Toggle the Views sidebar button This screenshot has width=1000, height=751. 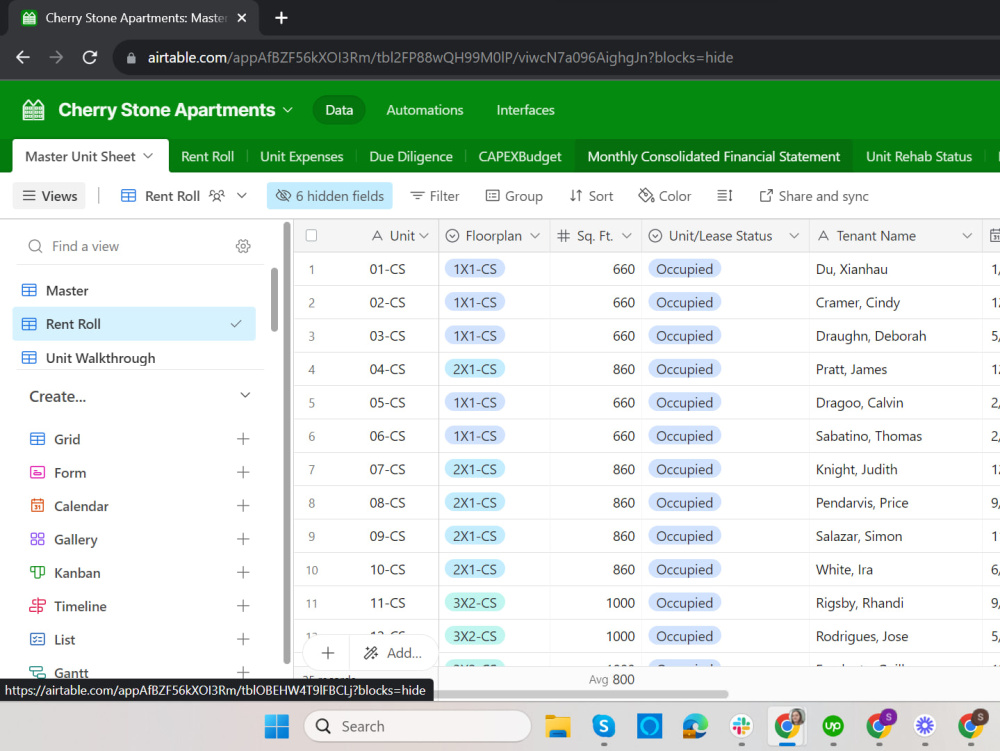(50, 196)
